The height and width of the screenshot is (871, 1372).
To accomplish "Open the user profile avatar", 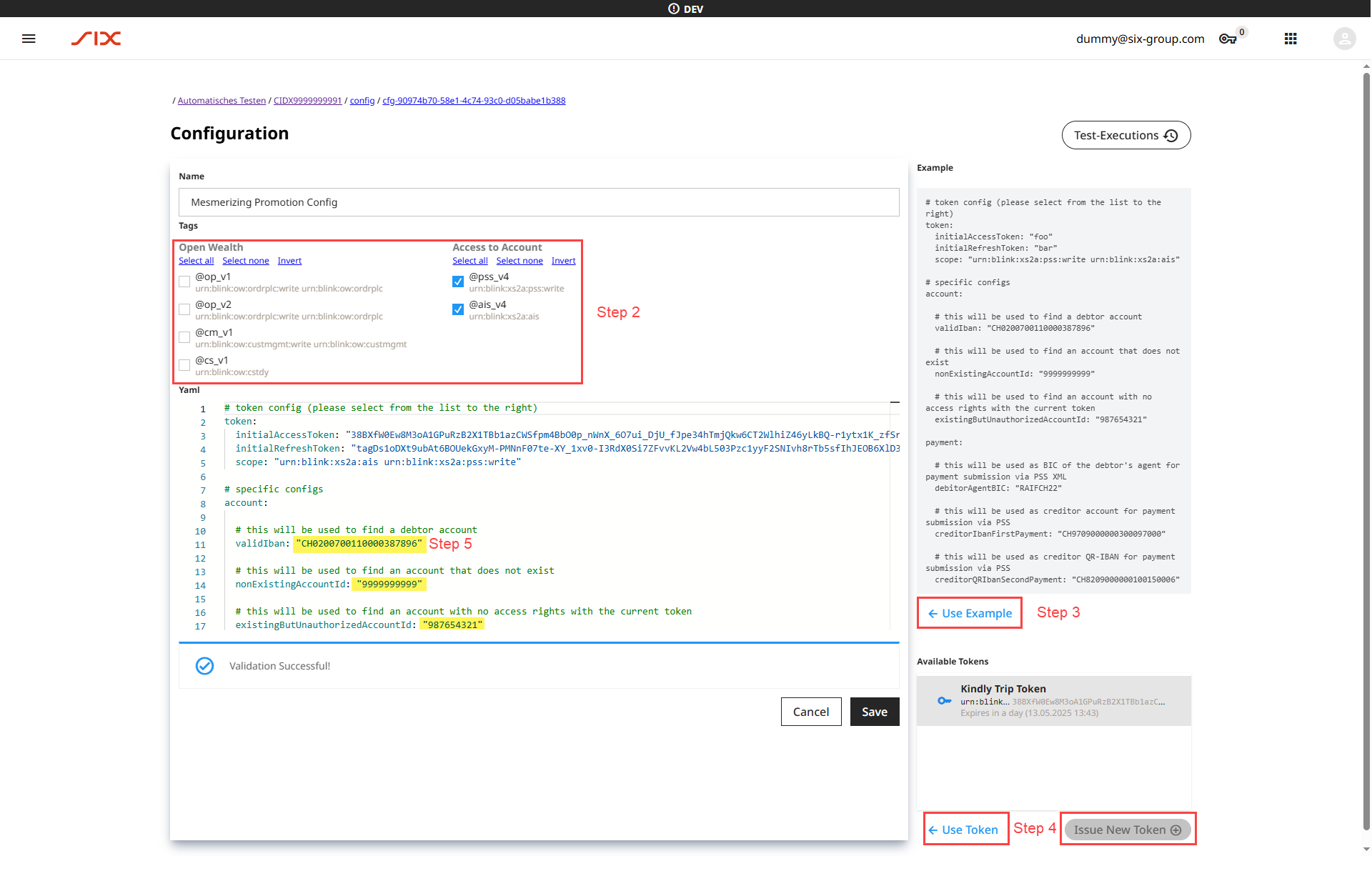I will coord(1344,39).
